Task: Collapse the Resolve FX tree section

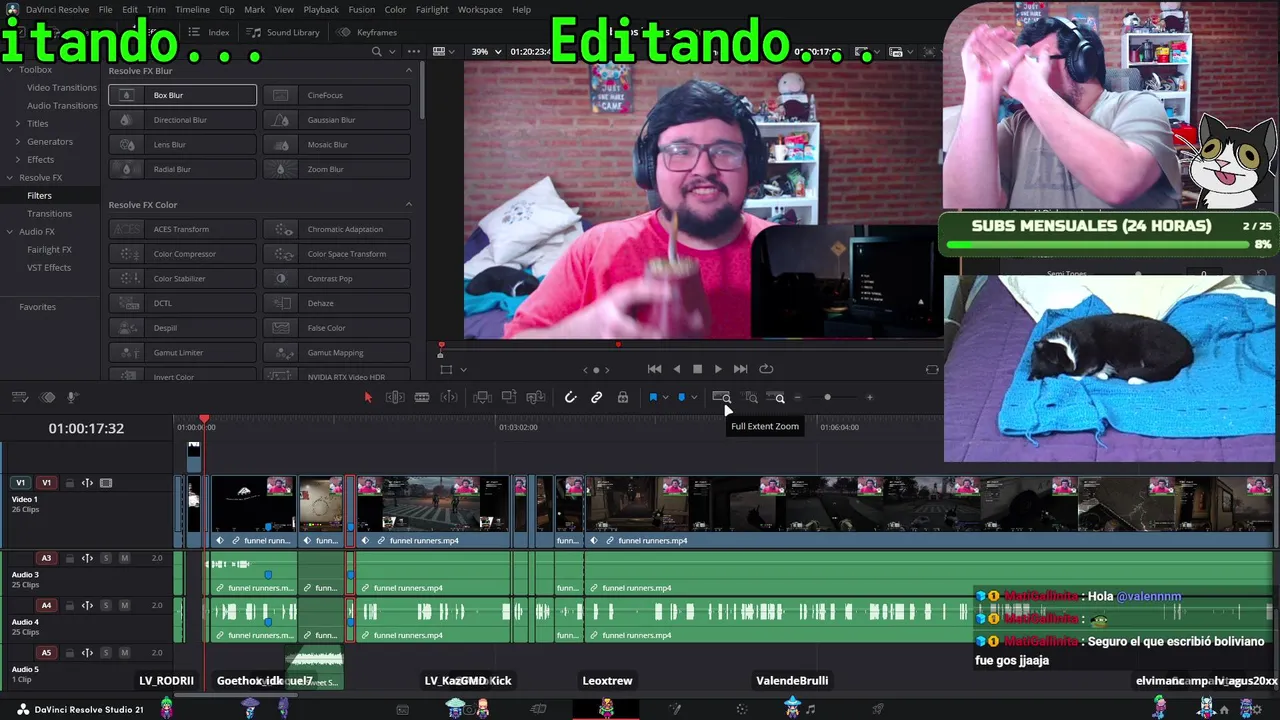Action: [9, 177]
